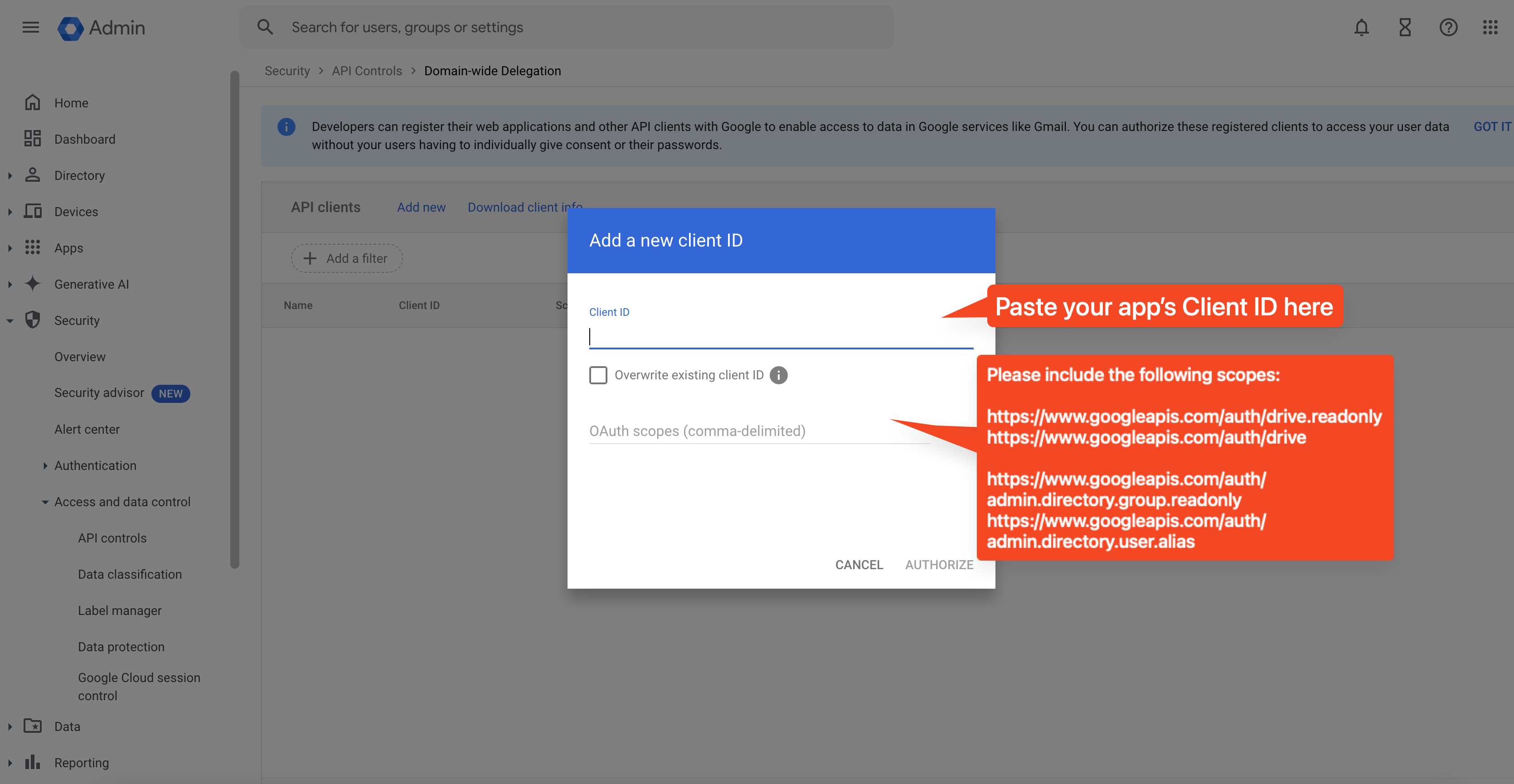Open Alert center
Image resolution: width=1514 pixels, height=784 pixels.
click(x=87, y=430)
